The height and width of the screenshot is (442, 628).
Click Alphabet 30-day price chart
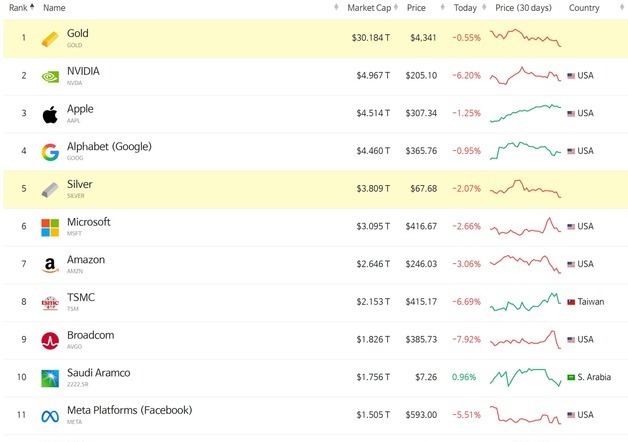pos(525,151)
